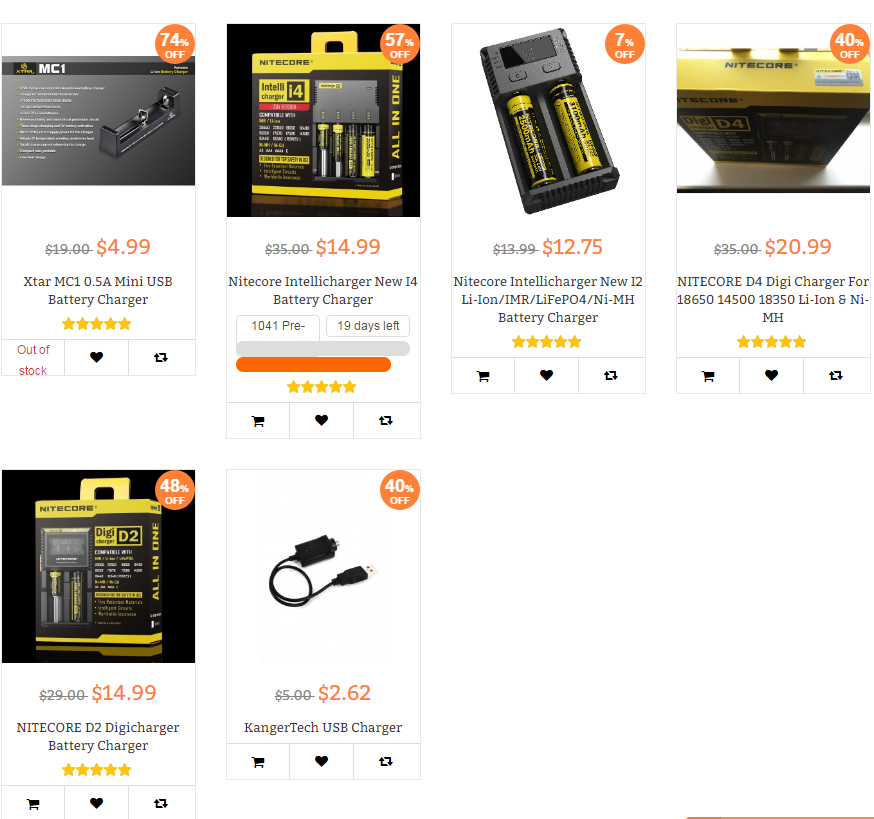
Task: Compare the KangerTech USB Charger
Action: 386,761
